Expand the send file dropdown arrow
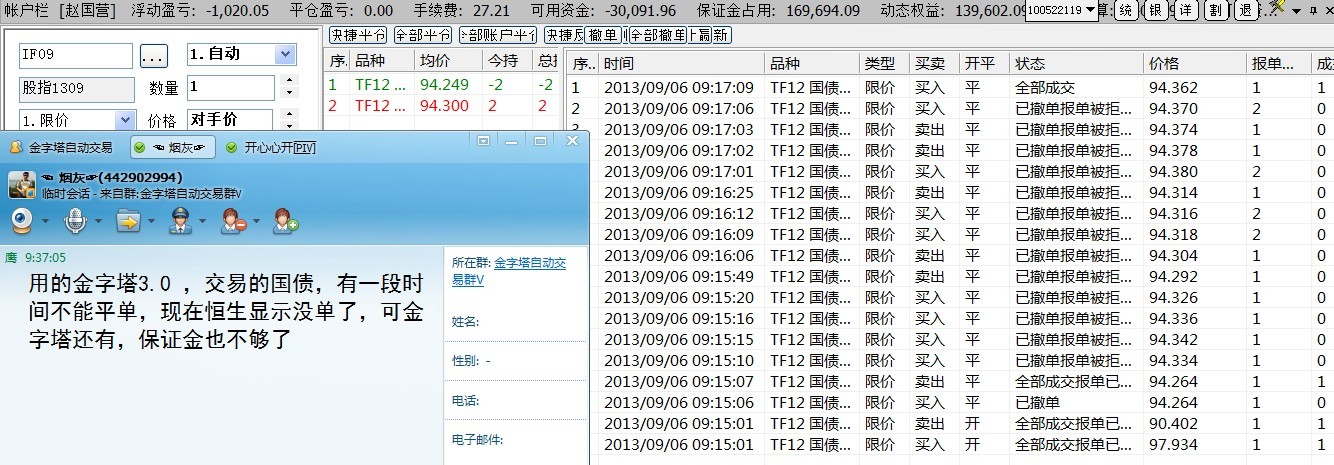The width and height of the screenshot is (1334, 465). [x=150, y=221]
